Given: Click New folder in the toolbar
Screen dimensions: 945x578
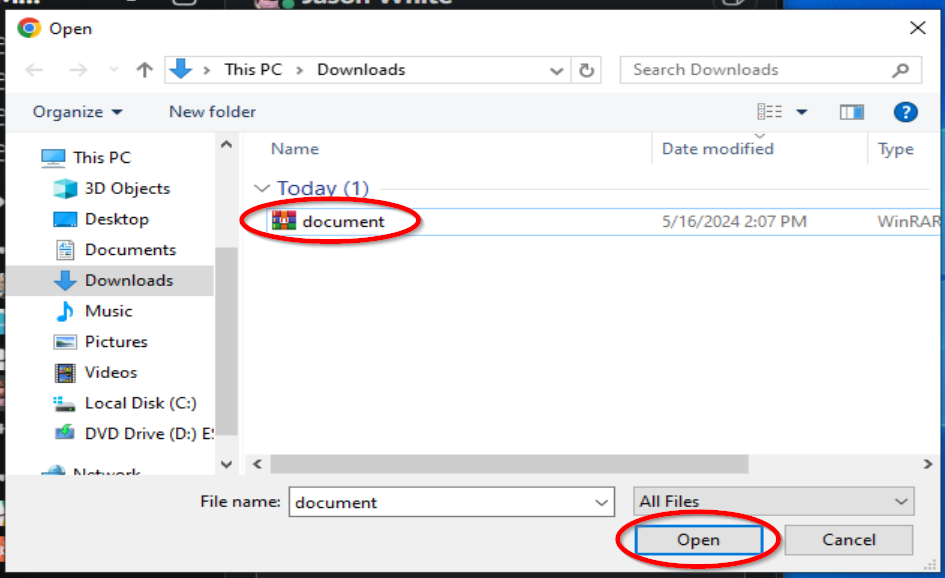Looking at the screenshot, I should click(212, 112).
